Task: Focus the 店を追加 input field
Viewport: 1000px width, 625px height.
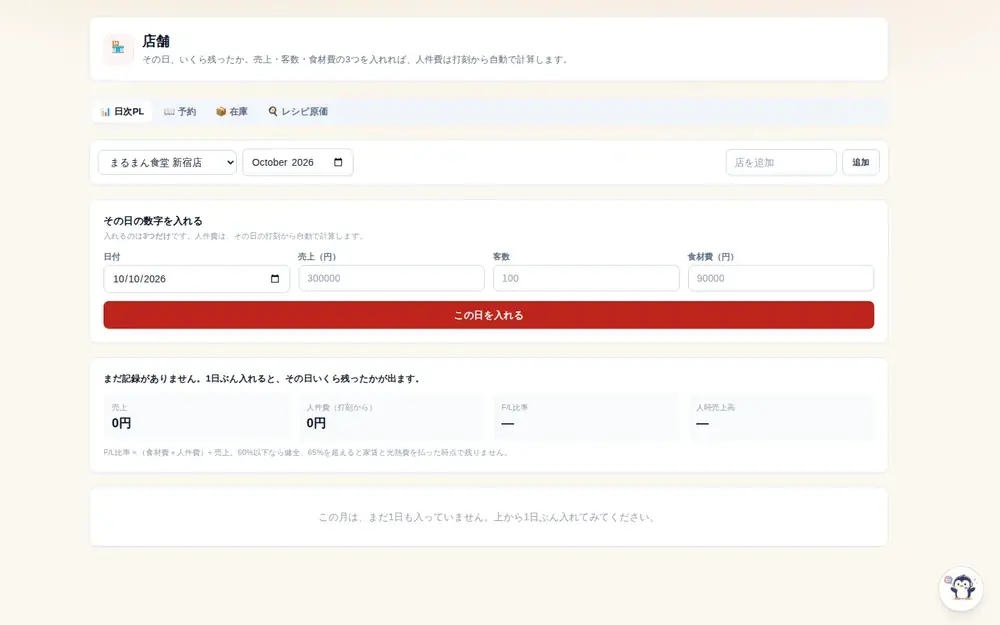Action: tap(781, 163)
